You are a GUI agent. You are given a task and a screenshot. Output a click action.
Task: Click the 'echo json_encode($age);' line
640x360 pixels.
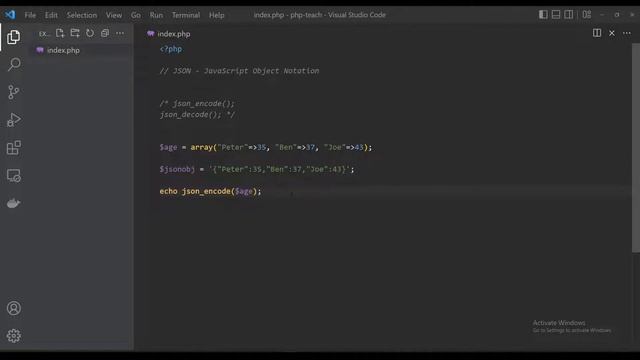point(210,191)
